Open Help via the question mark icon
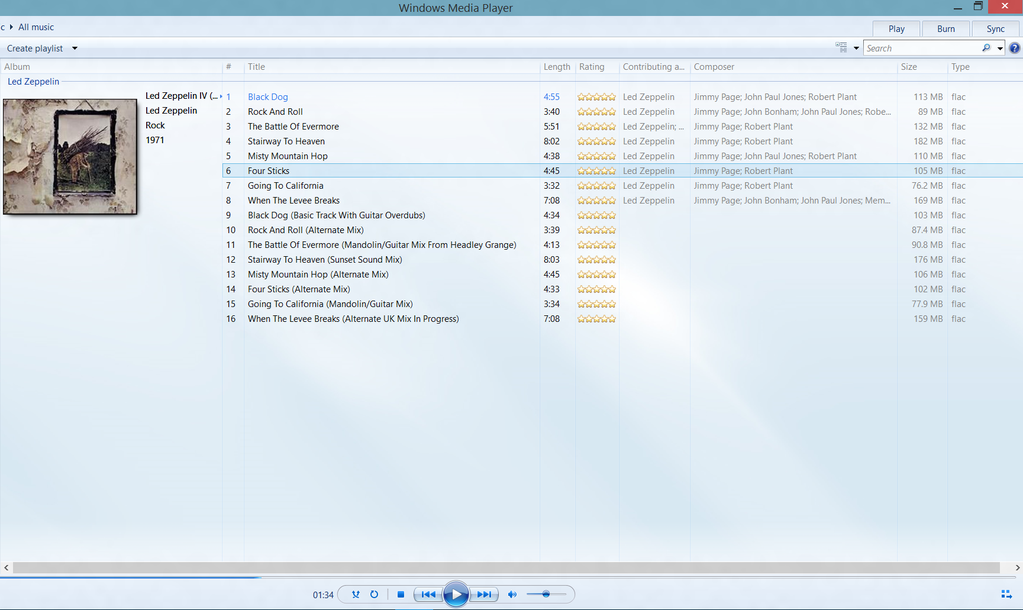Screen dimensions: 1023x610 1014,48
